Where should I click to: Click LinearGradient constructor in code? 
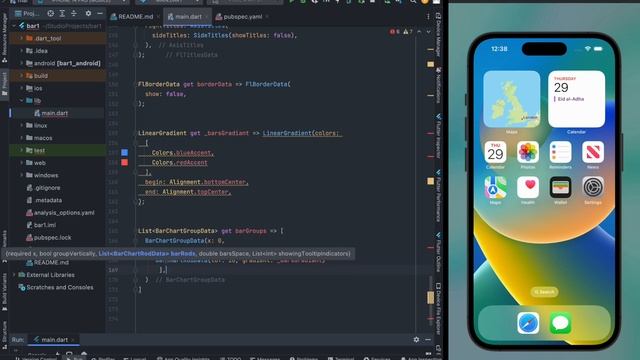(x=287, y=133)
